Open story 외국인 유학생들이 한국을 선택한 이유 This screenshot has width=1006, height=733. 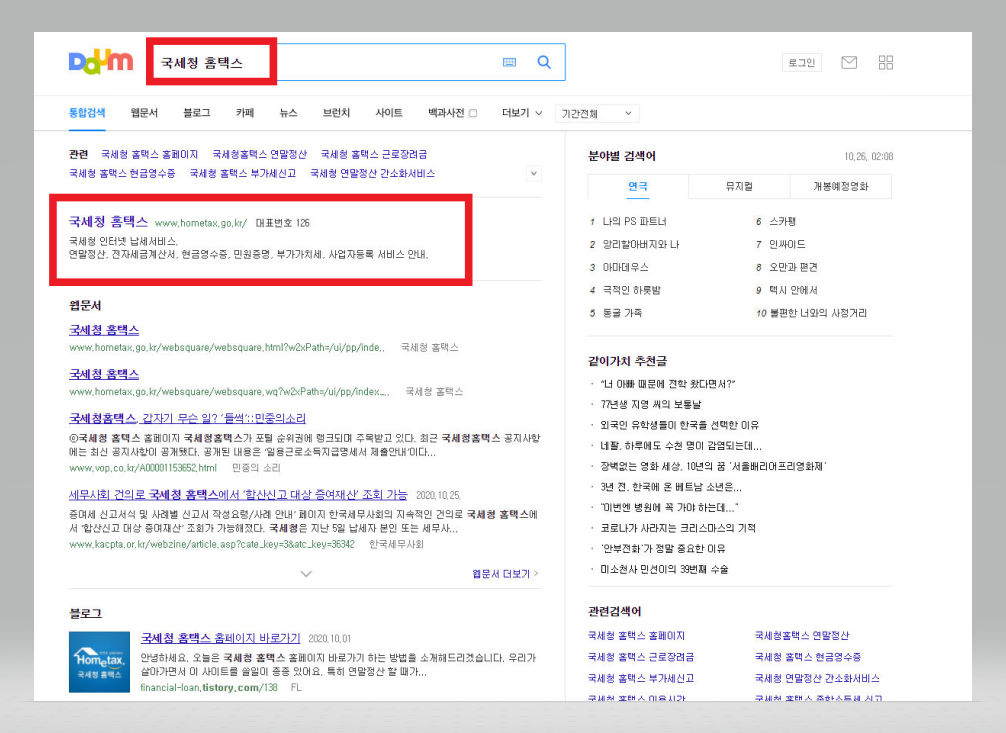tap(679, 425)
